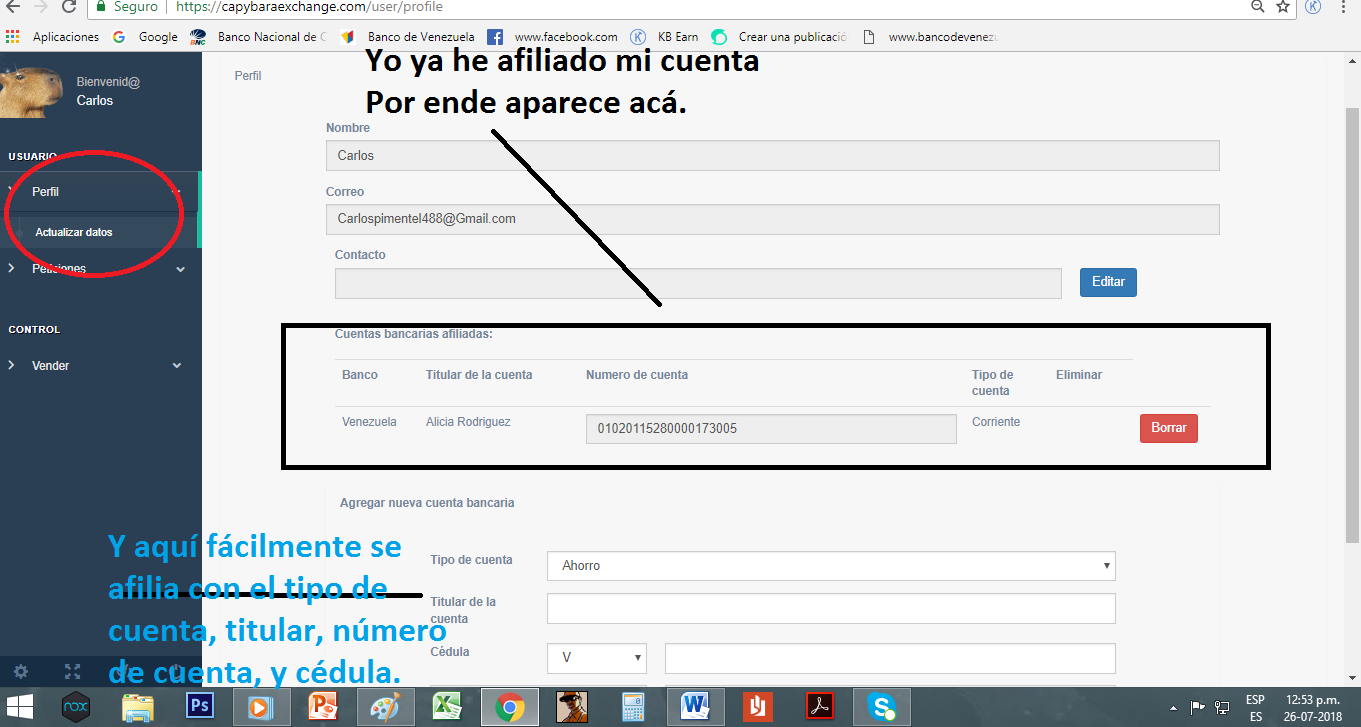
Task: Show hidden system tray icons arrow
Action: click(x=1172, y=707)
